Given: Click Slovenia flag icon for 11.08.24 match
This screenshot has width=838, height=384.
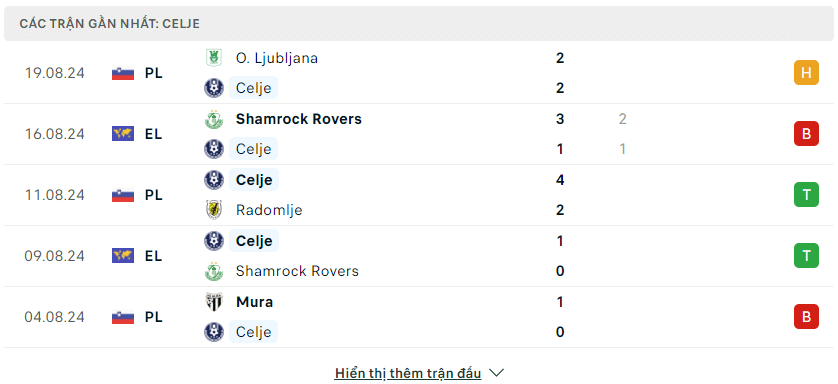Looking at the screenshot, I should tap(123, 195).
